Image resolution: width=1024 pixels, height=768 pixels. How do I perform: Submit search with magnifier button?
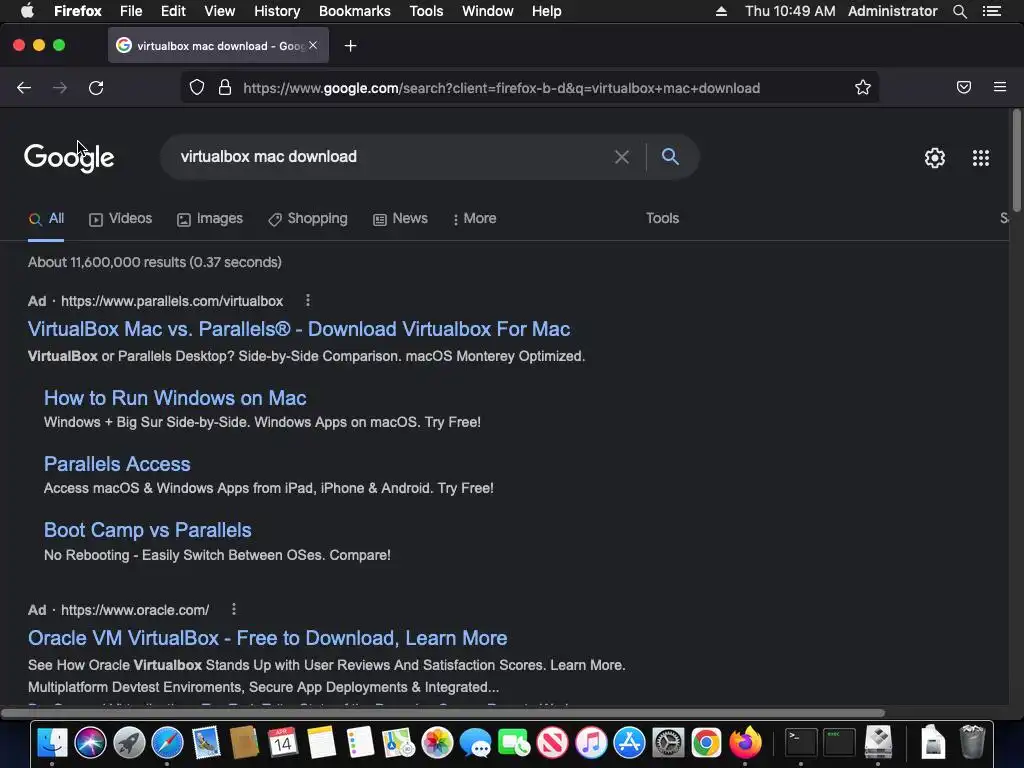click(x=670, y=157)
